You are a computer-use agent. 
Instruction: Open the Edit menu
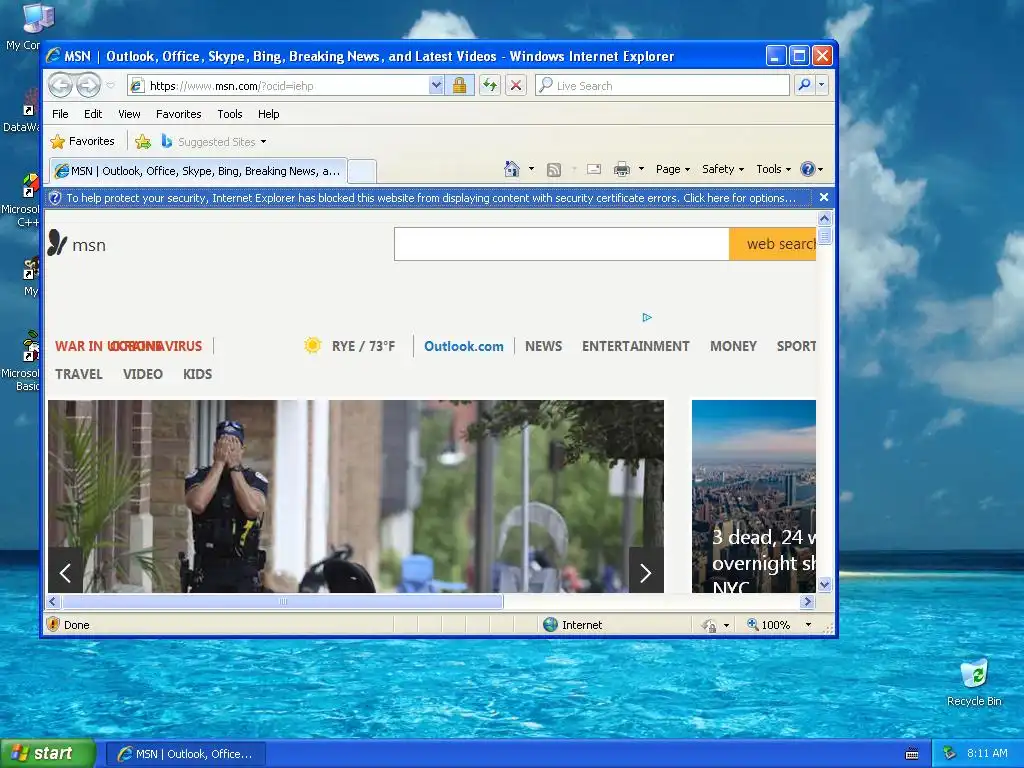[x=93, y=114]
